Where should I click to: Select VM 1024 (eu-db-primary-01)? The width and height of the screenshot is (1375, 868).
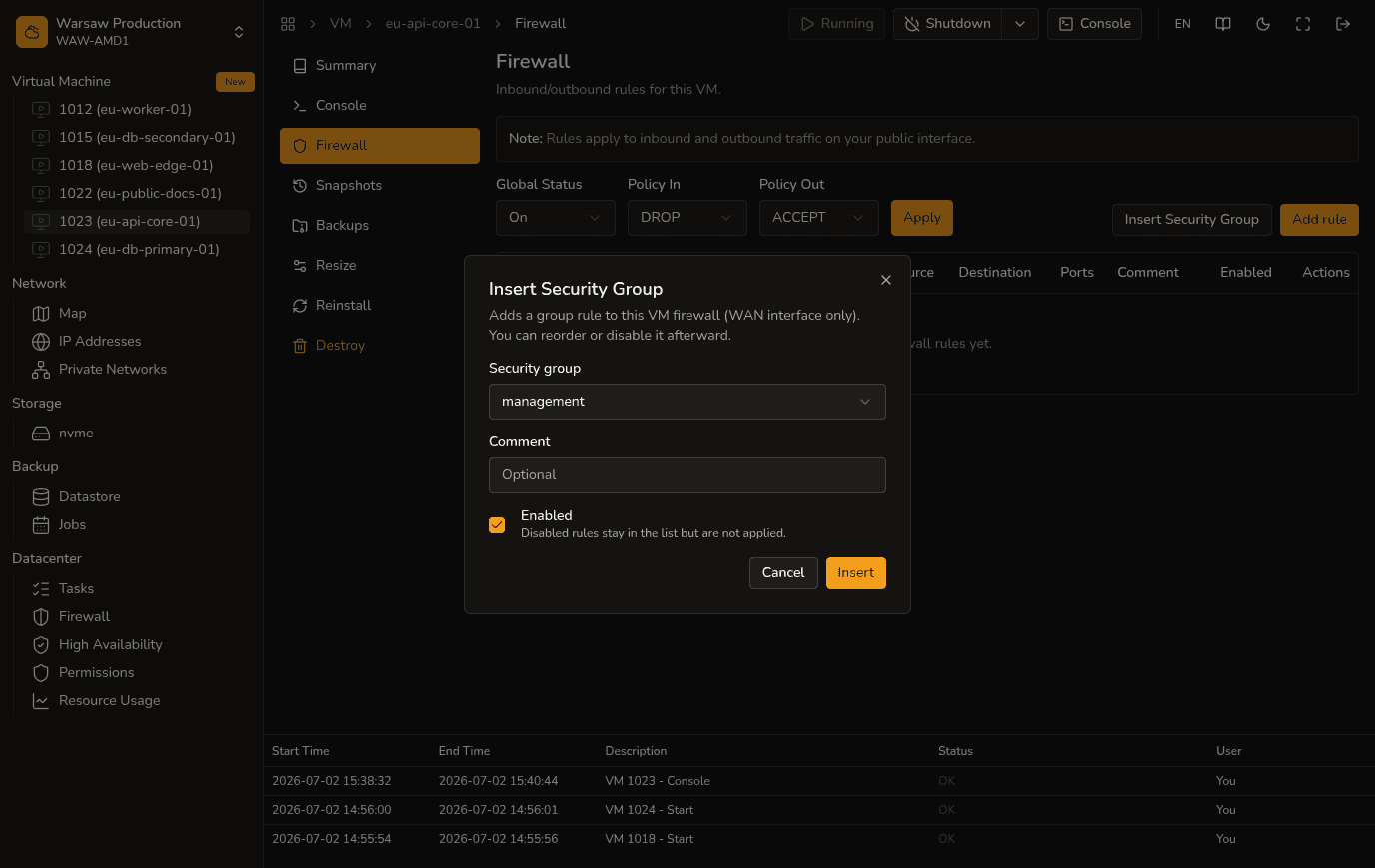pyautogui.click(x=137, y=249)
